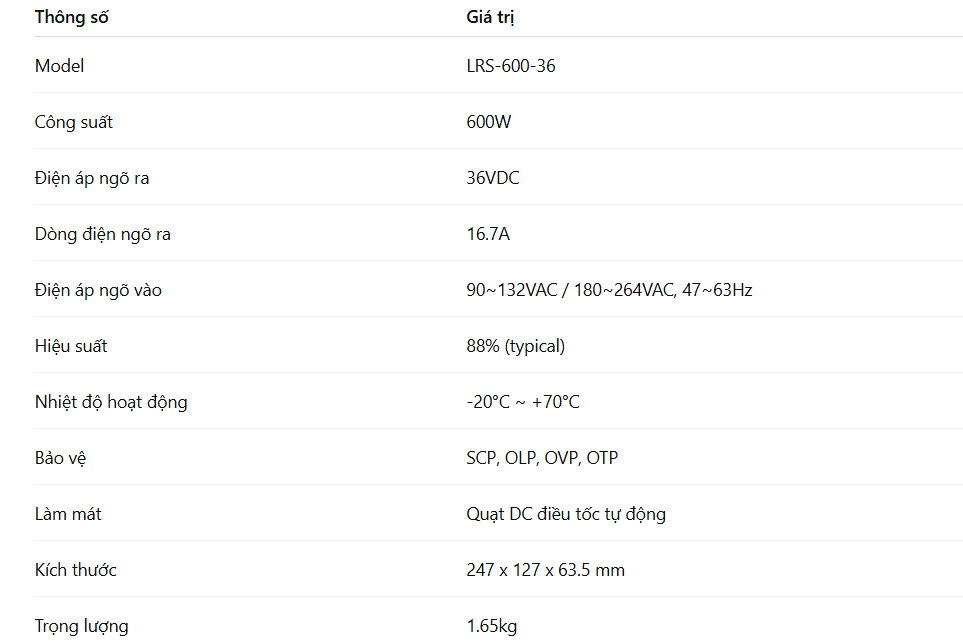Select the 'Quạt DC điều tốc tự động' value
Viewport: 963px width, 642px height.
click(x=566, y=514)
